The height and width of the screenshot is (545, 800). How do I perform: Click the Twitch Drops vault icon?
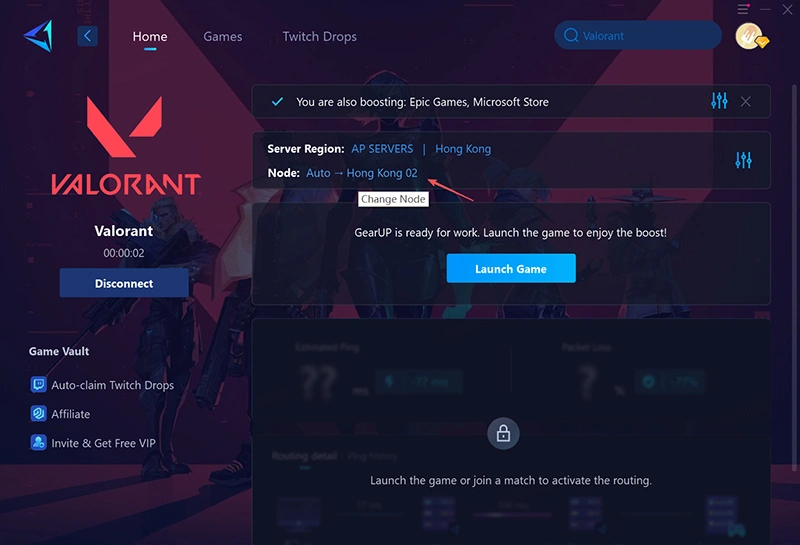[38, 384]
